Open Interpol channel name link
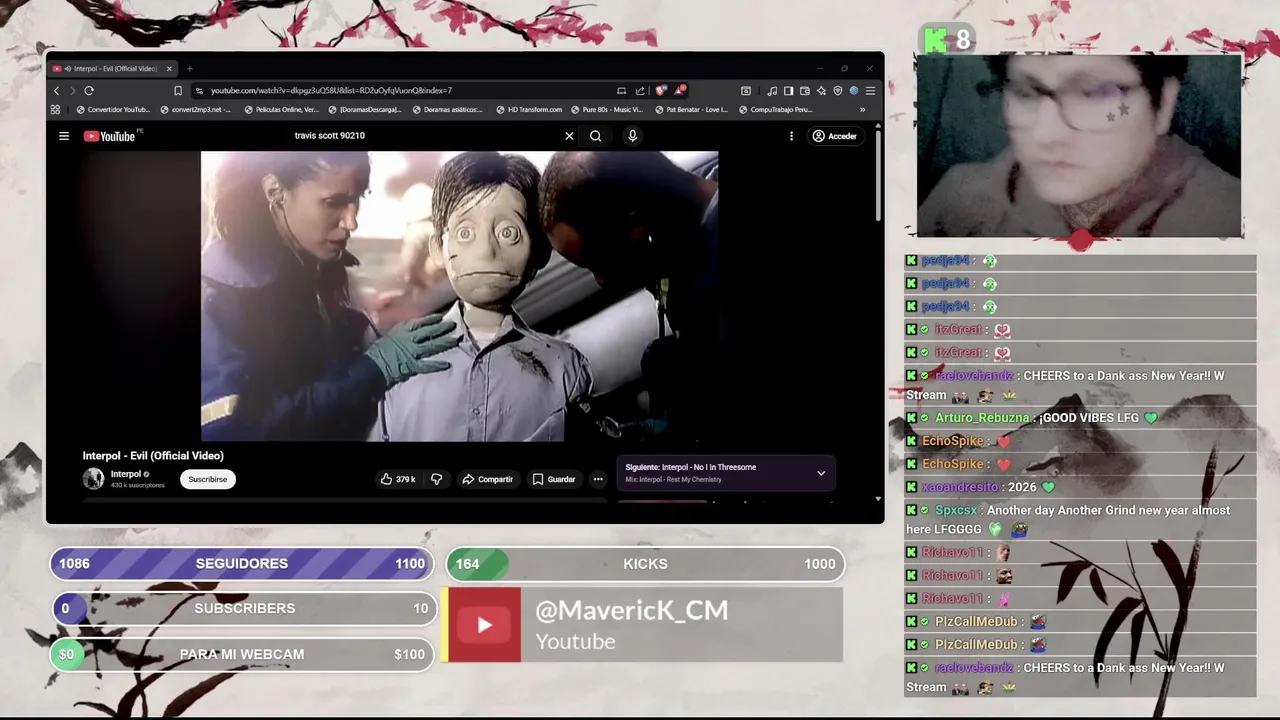The width and height of the screenshot is (1280, 720). point(126,474)
